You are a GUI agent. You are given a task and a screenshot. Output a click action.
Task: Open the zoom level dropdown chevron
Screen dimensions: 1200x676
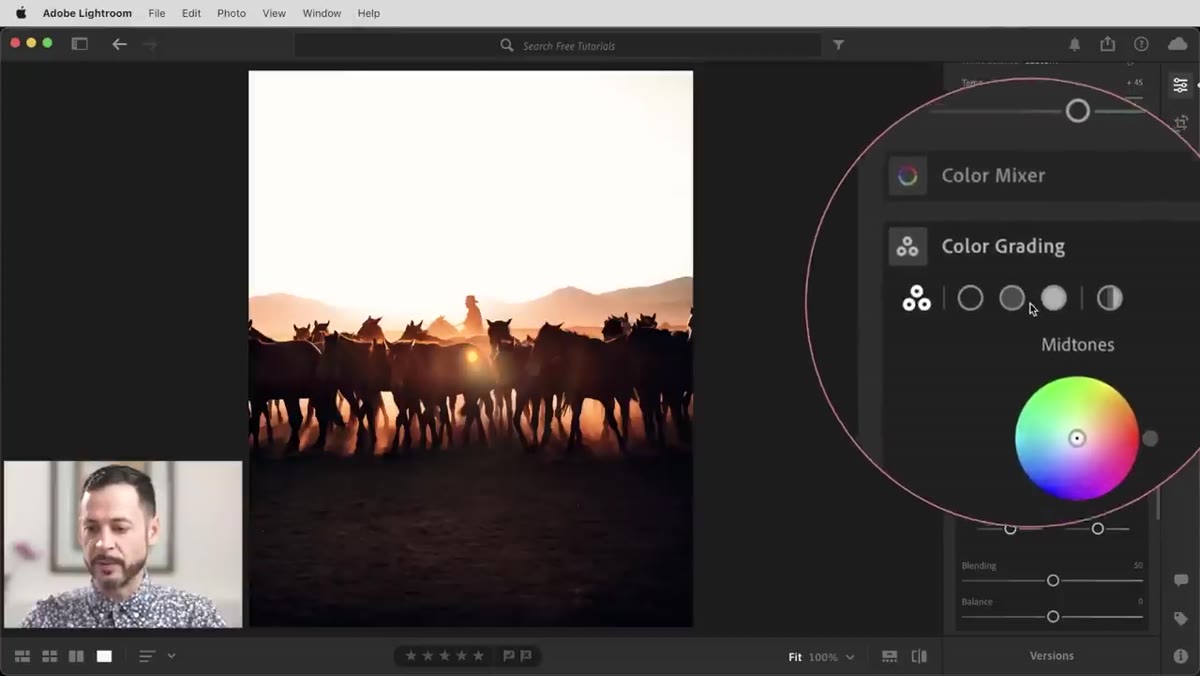pyautogui.click(x=850, y=657)
